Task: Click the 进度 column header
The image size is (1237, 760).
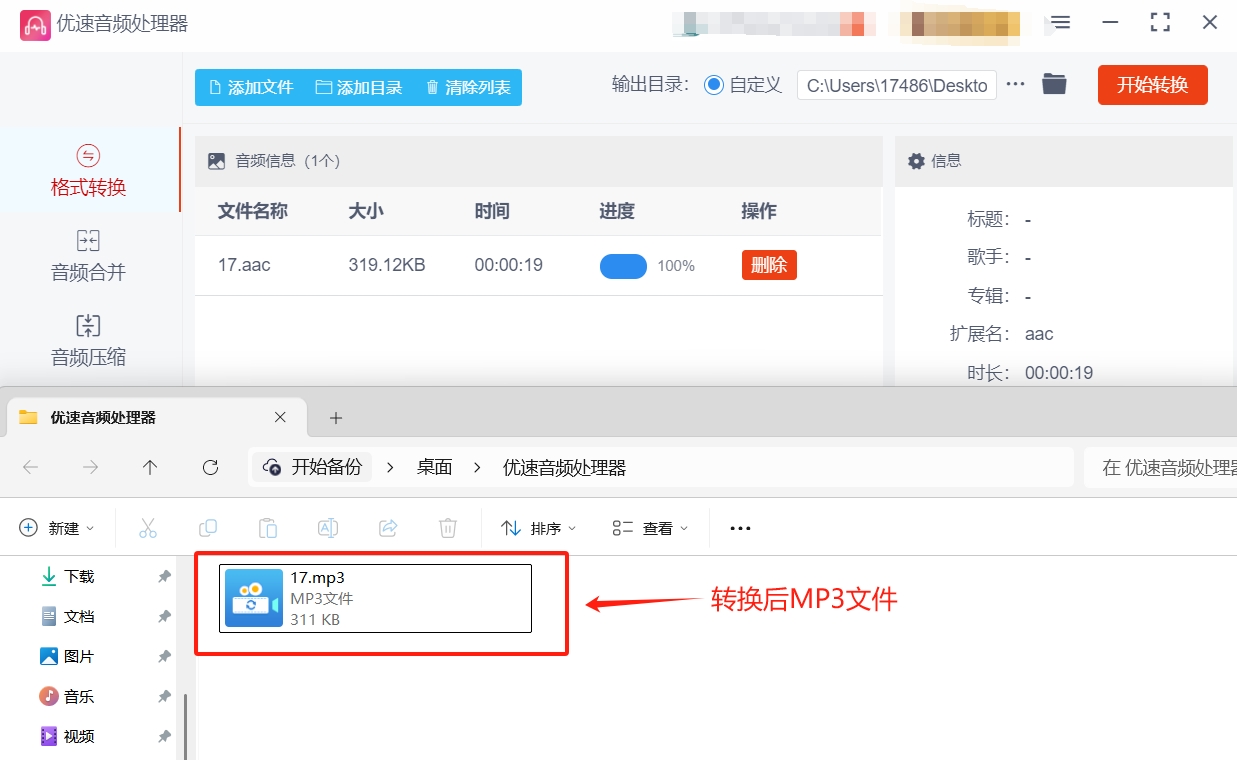Action: point(617,211)
